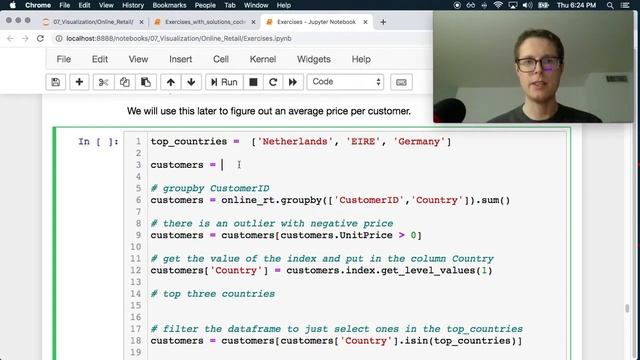
Task: Click the get_level_values(1) code
Action: click(436, 271)
